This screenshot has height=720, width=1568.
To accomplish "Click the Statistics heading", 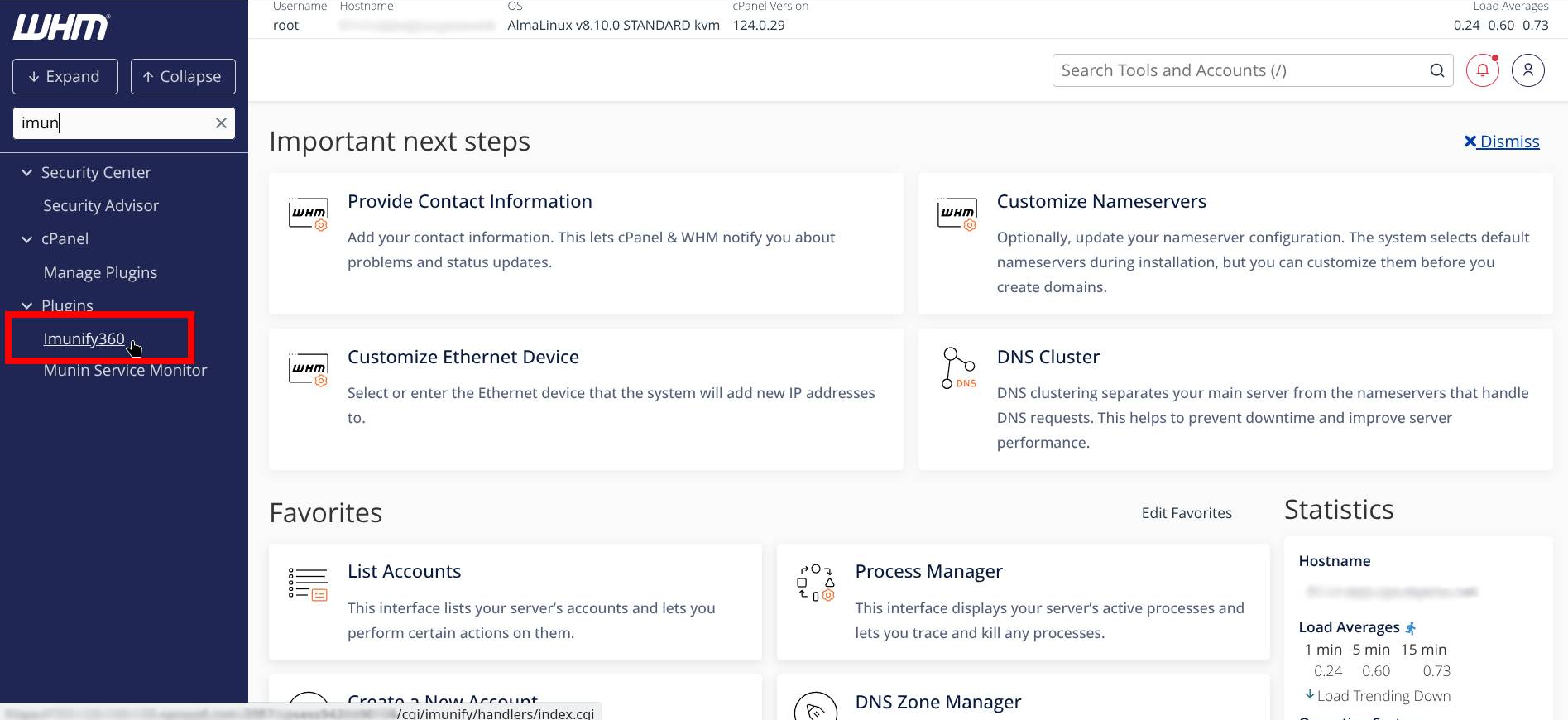I will [x=1339, y=510].
